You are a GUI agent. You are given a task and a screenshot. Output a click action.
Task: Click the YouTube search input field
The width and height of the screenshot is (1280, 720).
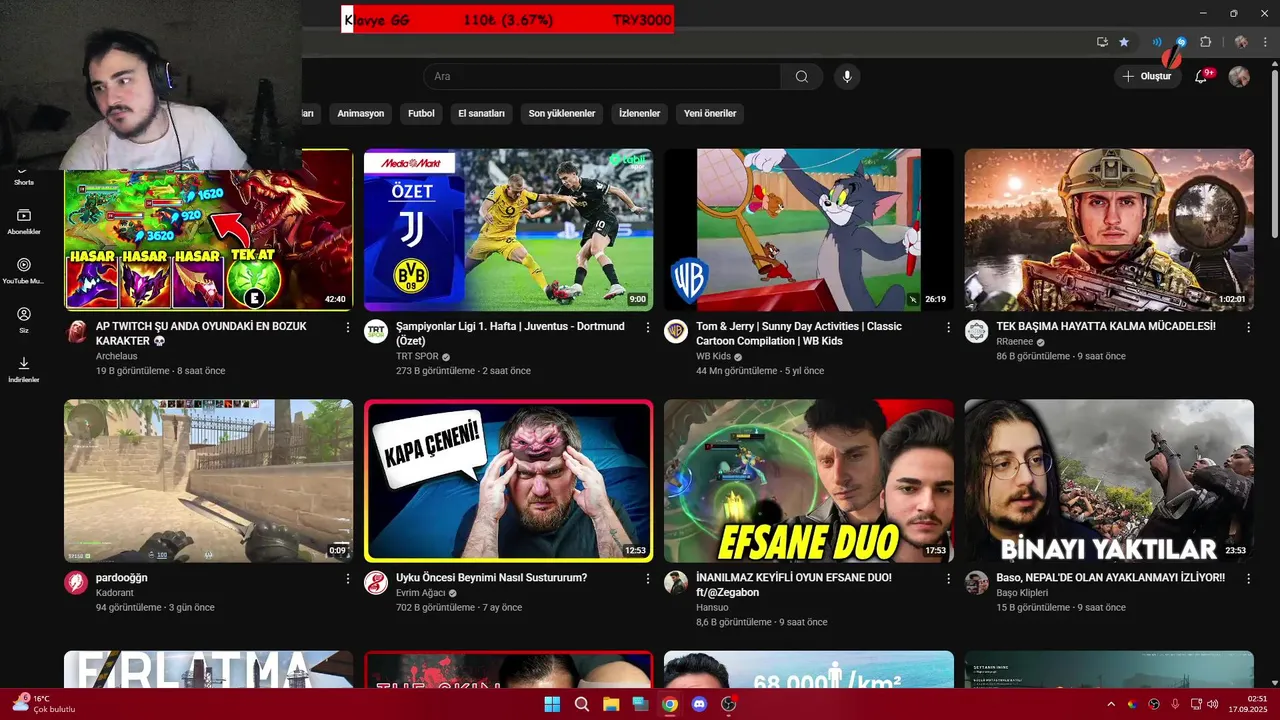tap(601, 77)
